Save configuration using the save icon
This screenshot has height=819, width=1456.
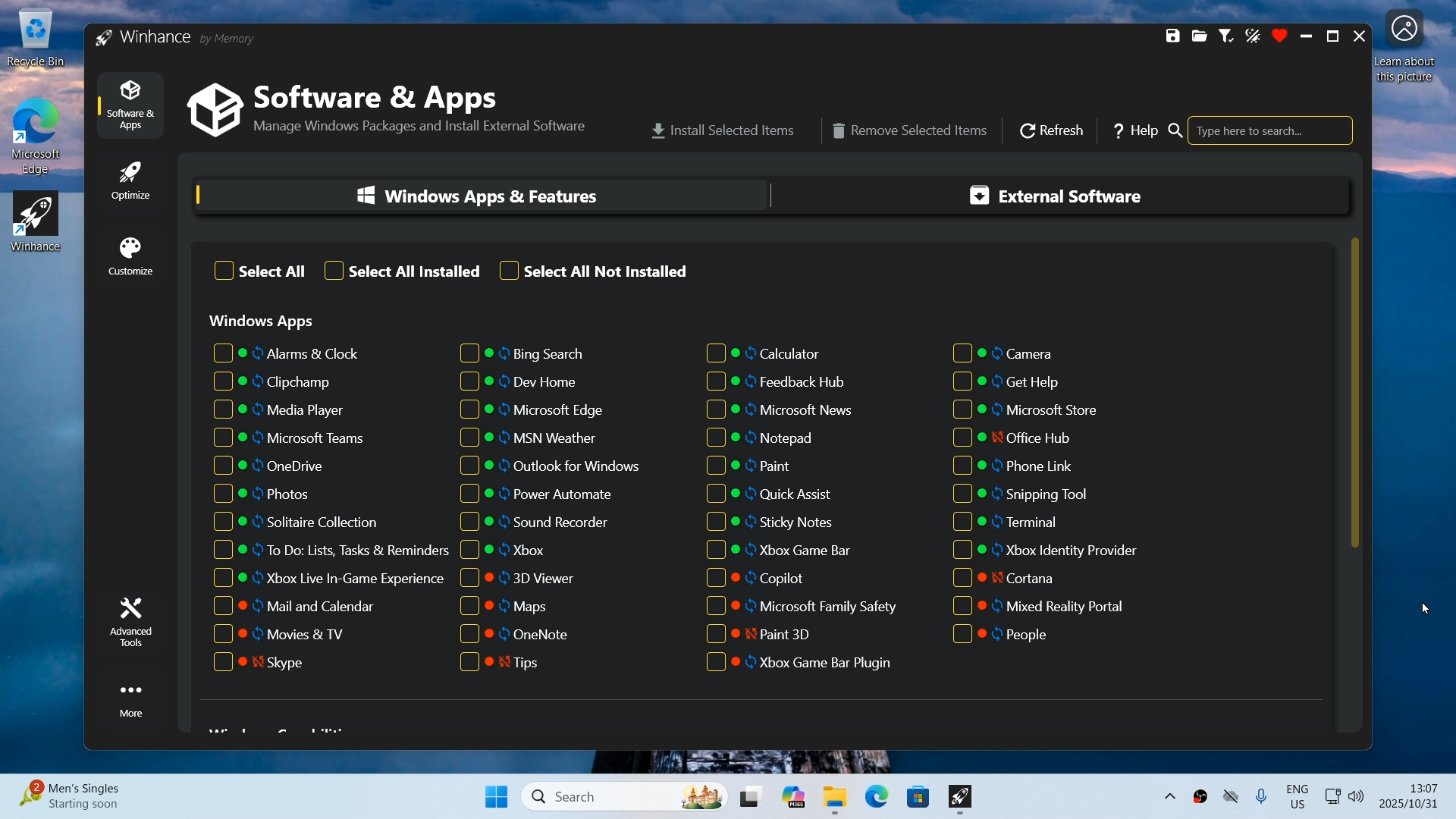tap(1172, 36)
